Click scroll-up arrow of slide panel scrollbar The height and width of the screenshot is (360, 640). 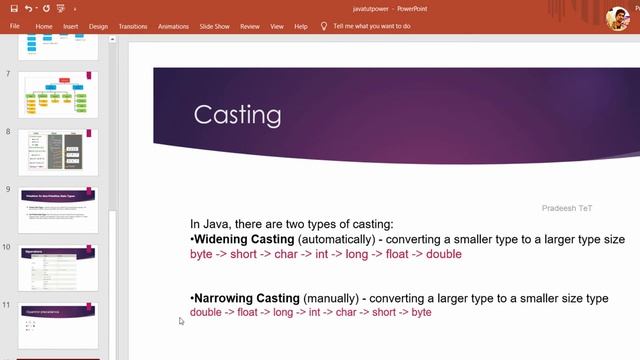click(112, 39)
